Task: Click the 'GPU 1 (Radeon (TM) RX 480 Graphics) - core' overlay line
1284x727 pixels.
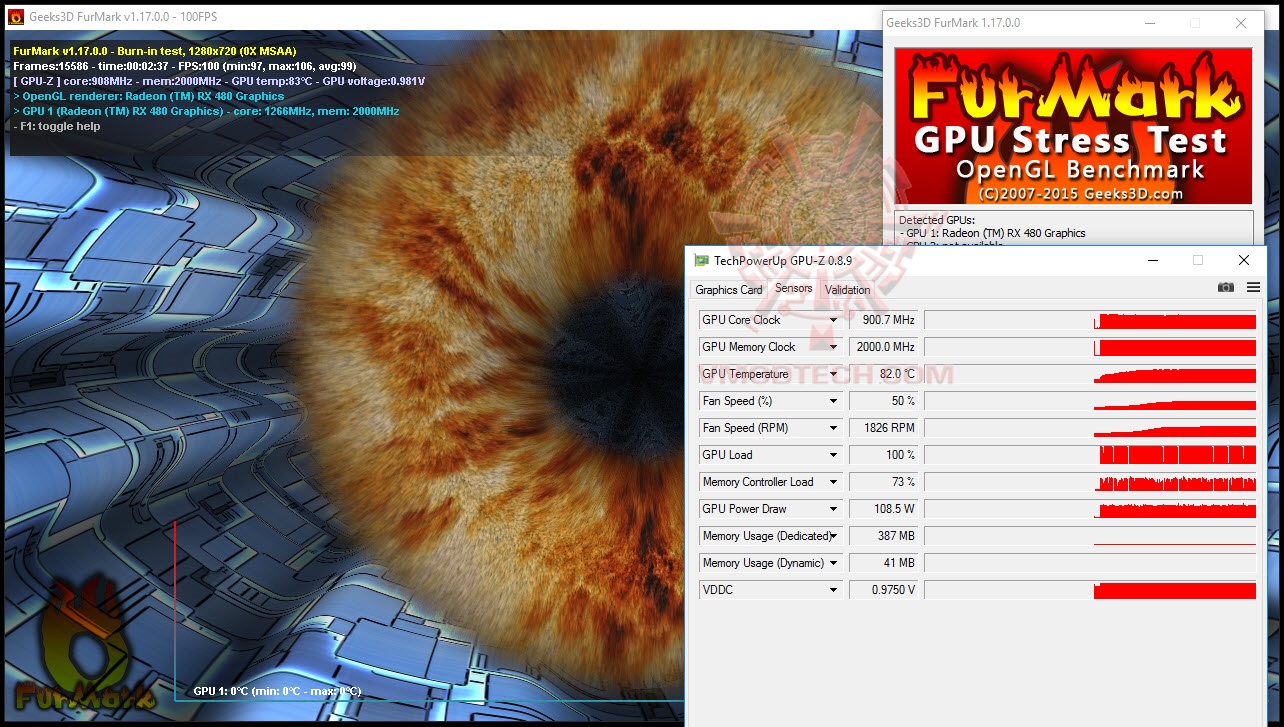Action: pyautogui.click(x=206, y=111)
